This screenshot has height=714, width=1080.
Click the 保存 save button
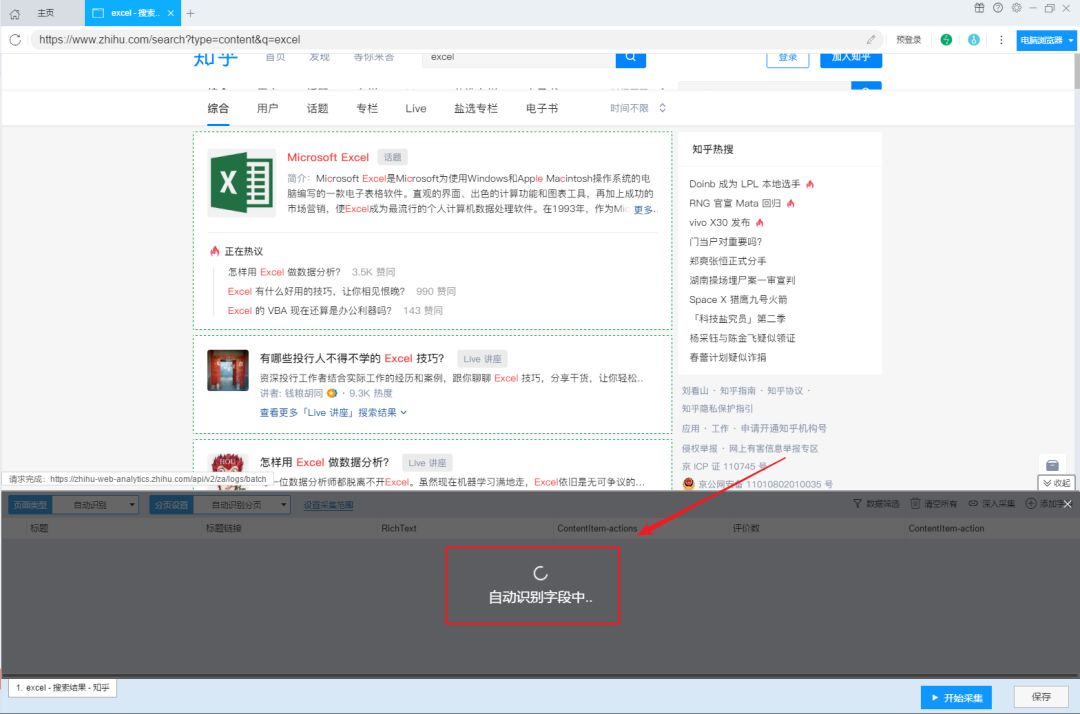click(1041, 697)
